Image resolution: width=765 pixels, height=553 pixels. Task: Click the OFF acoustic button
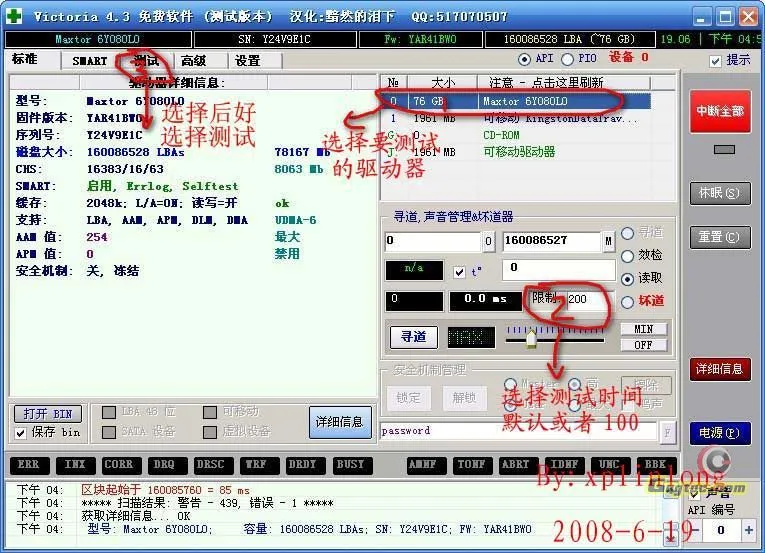[x=644, y=345]
